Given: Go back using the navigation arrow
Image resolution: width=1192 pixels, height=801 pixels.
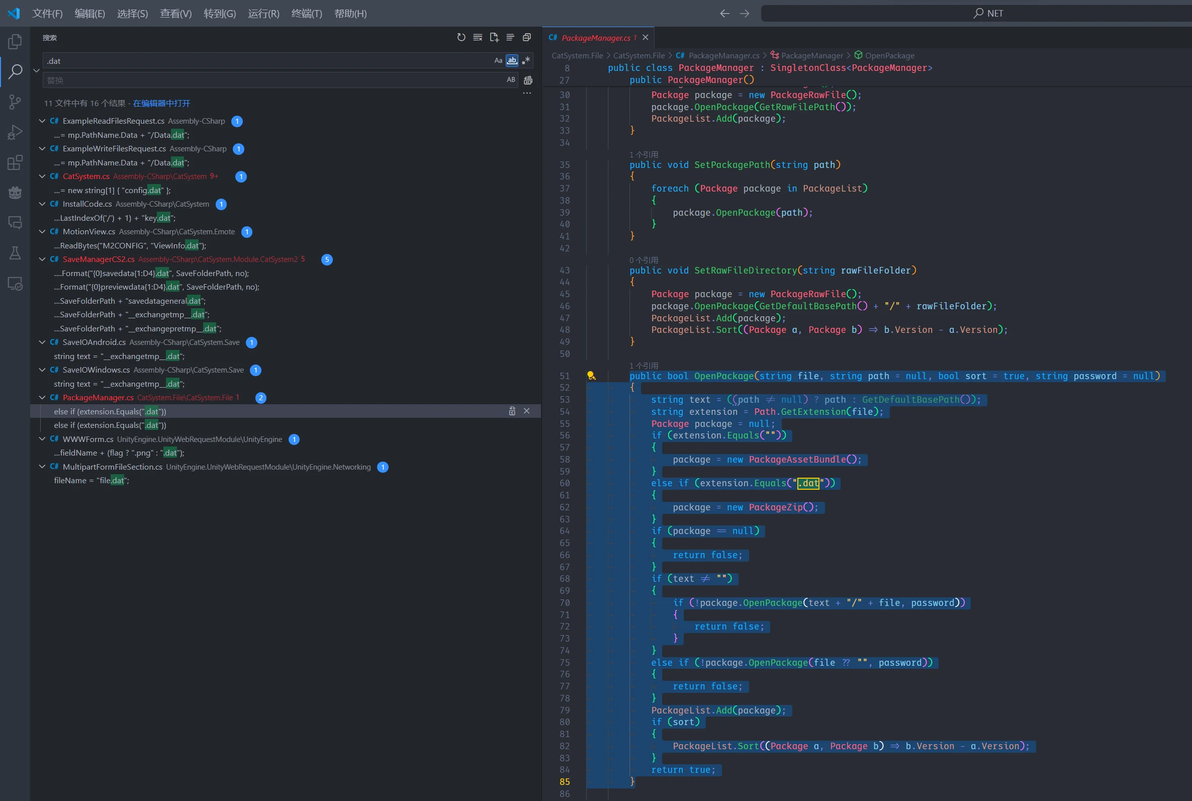Looking at the screenshot, I should click(x=724, y=13).
